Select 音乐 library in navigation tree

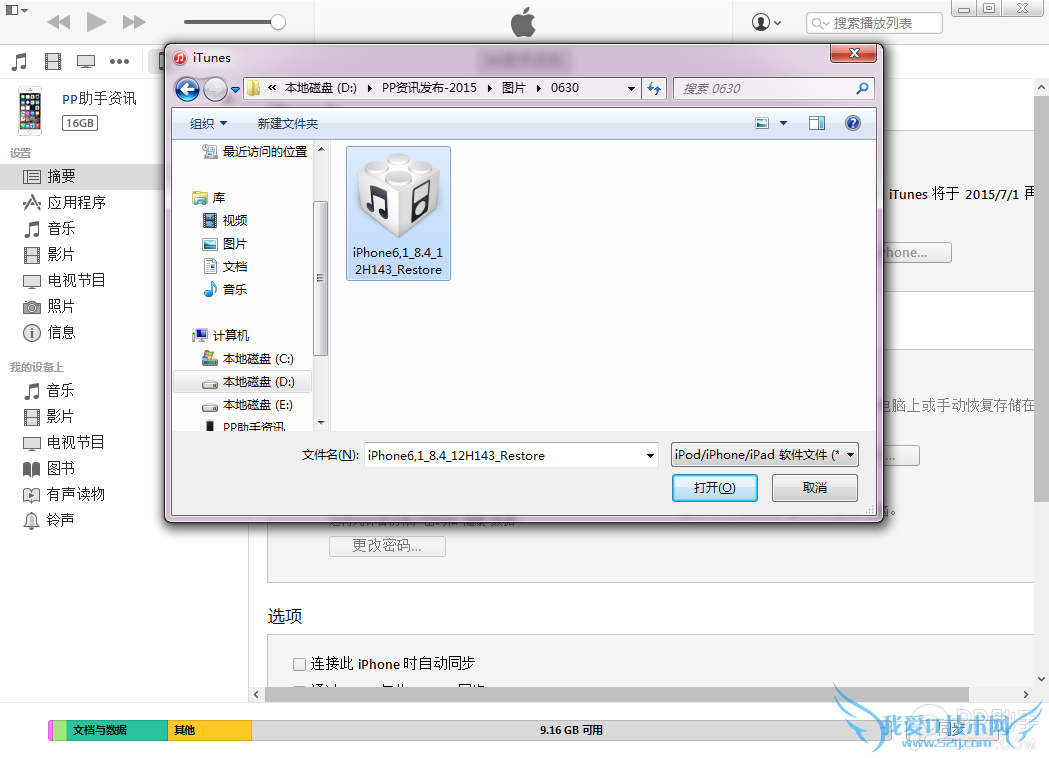coord(225,289)
